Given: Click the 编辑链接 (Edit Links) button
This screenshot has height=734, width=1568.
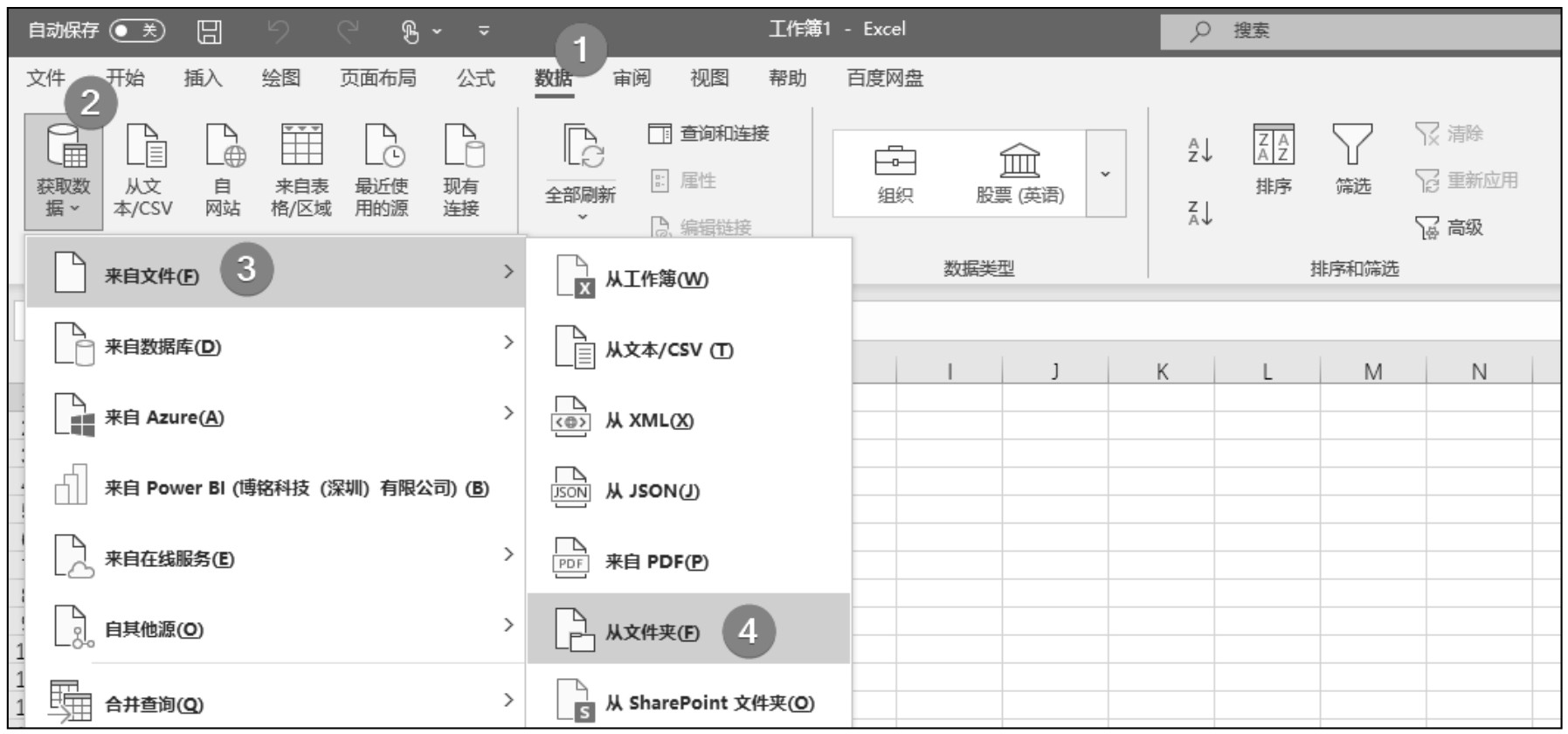Looking at the screenshot, I should (701, 227).
